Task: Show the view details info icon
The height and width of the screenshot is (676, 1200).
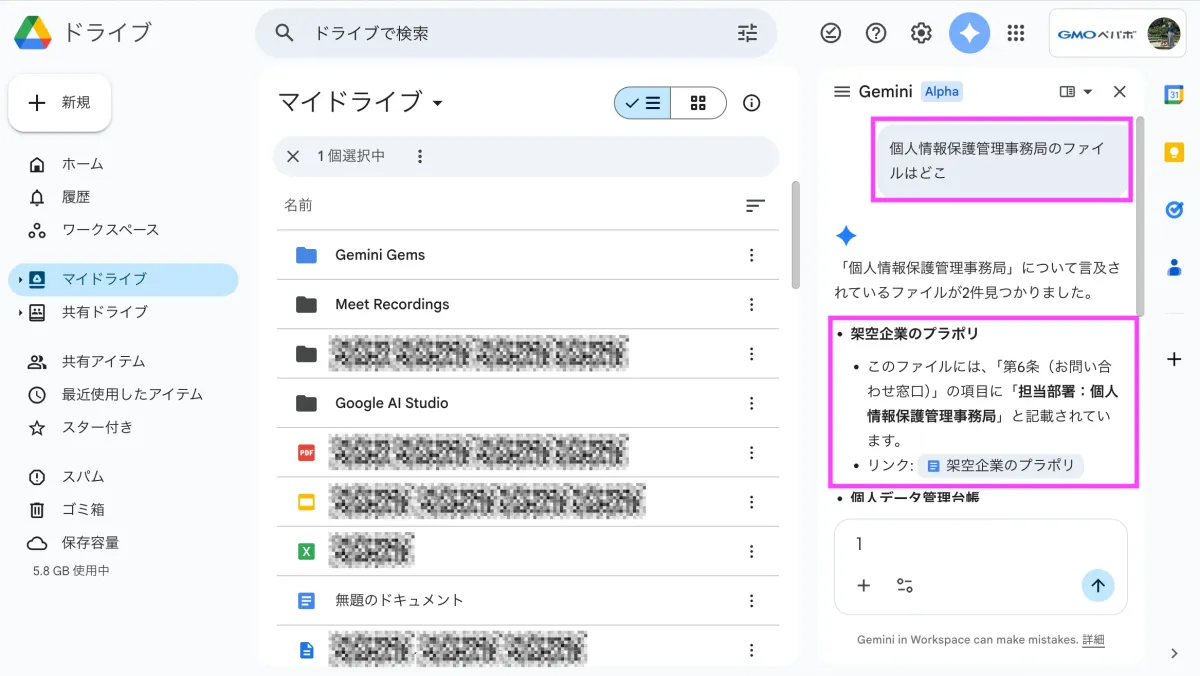Action: point(752,103)
